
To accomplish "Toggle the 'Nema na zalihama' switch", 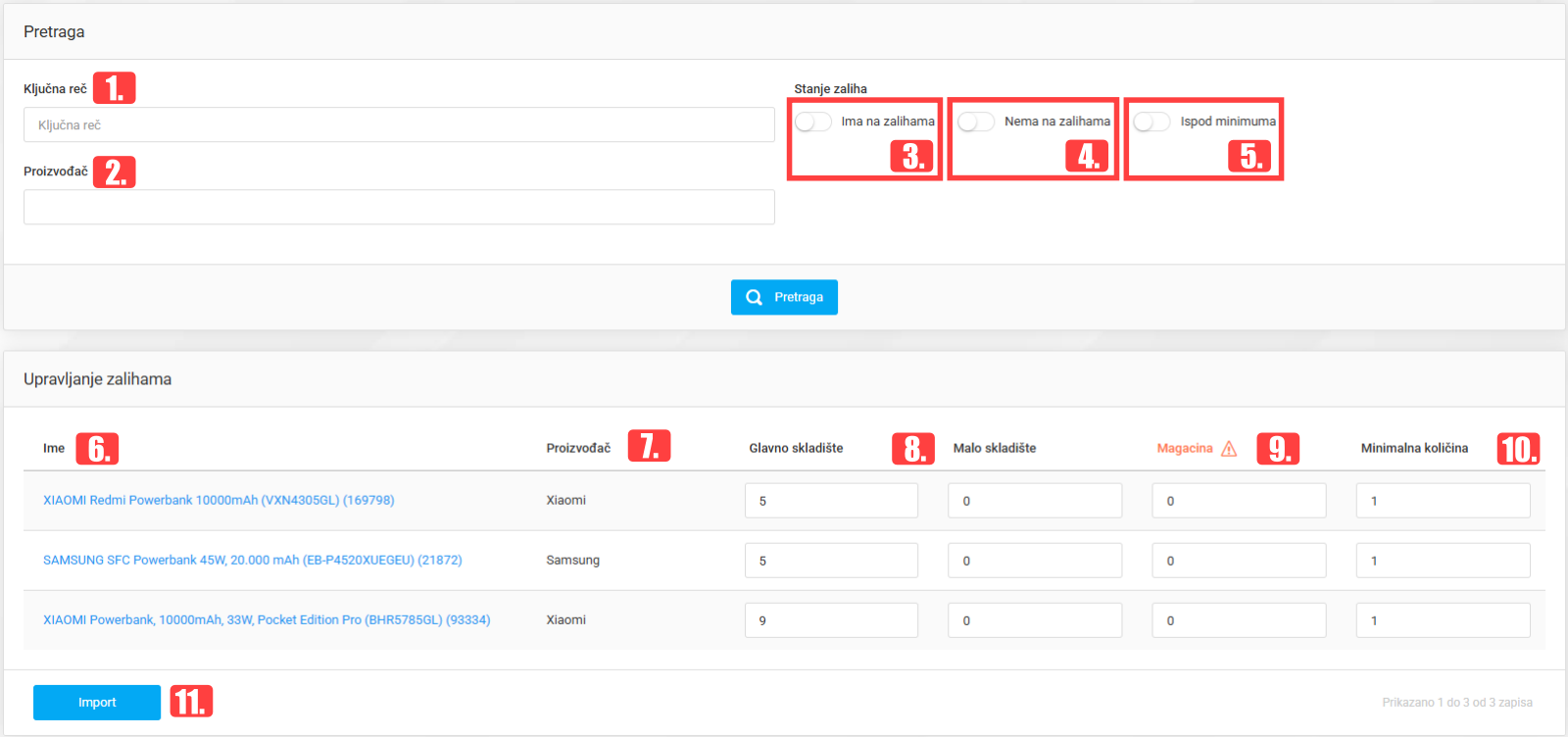I will (975, 122).
